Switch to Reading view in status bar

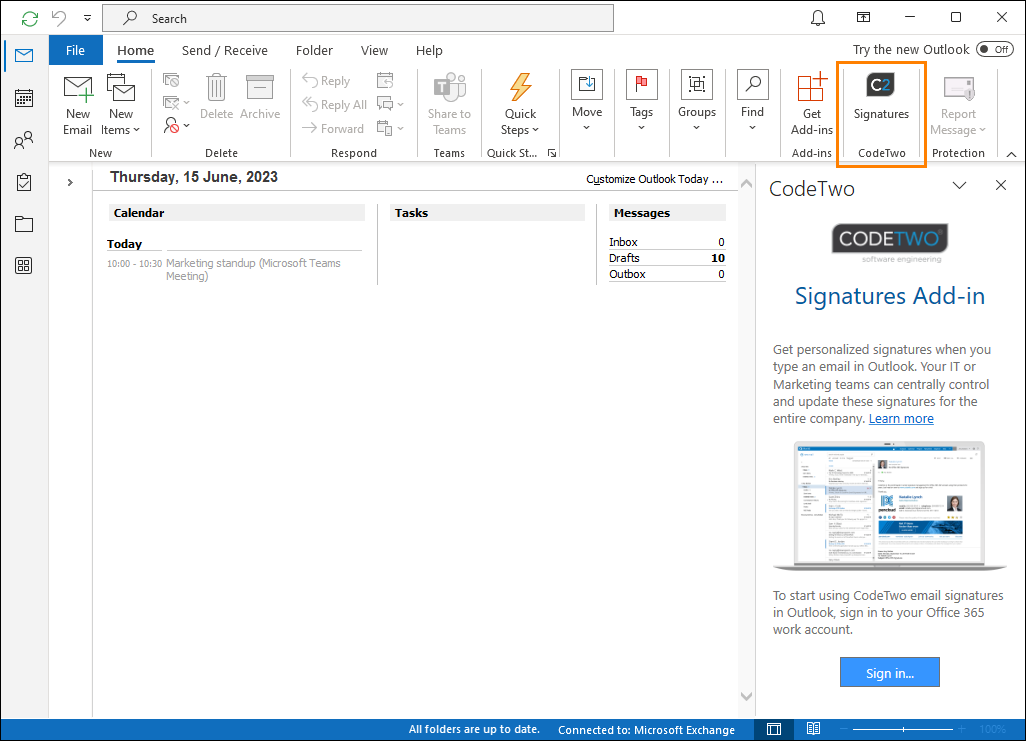point(813,729)
